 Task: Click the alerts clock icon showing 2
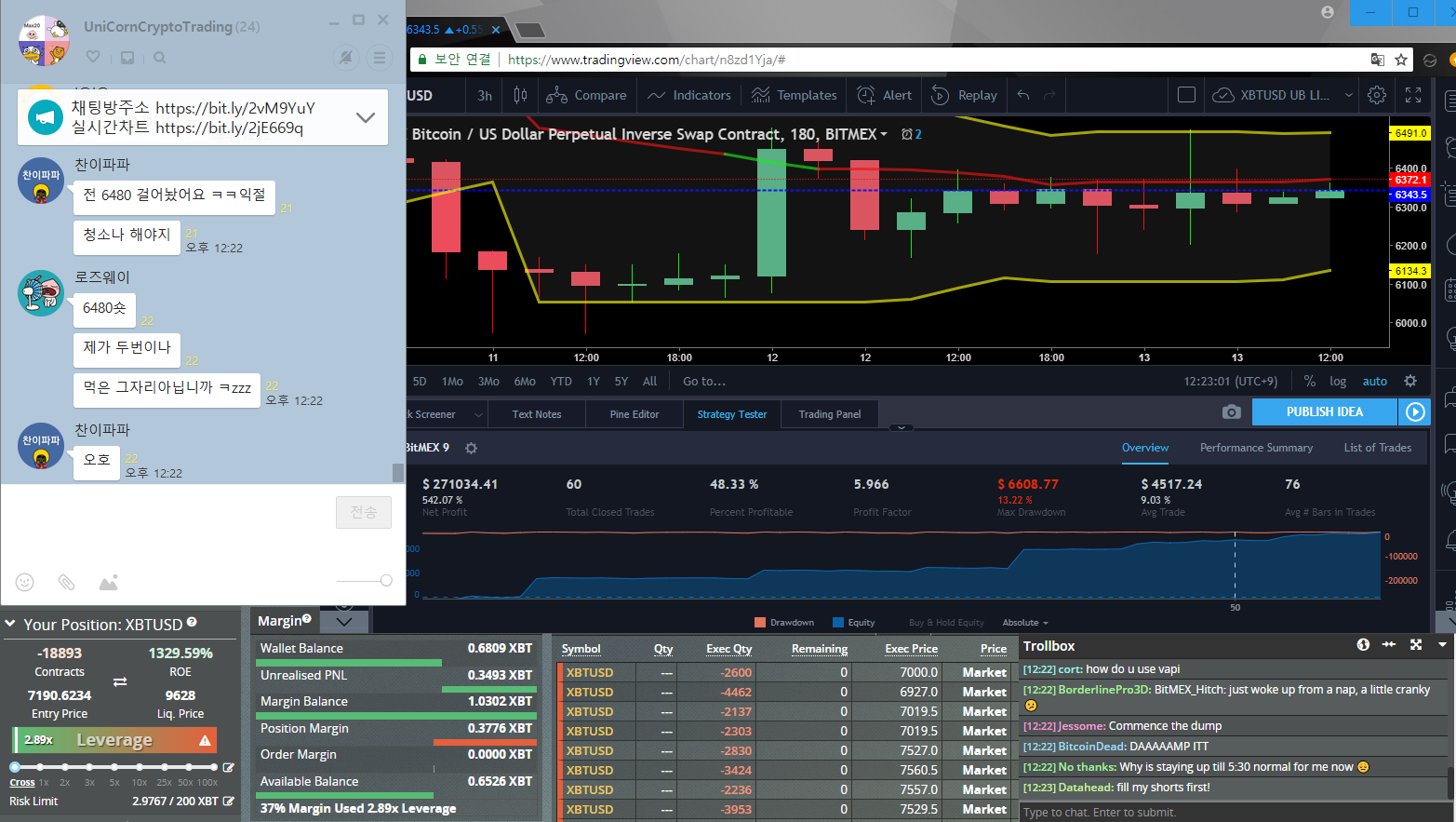(x=912, y=134)
